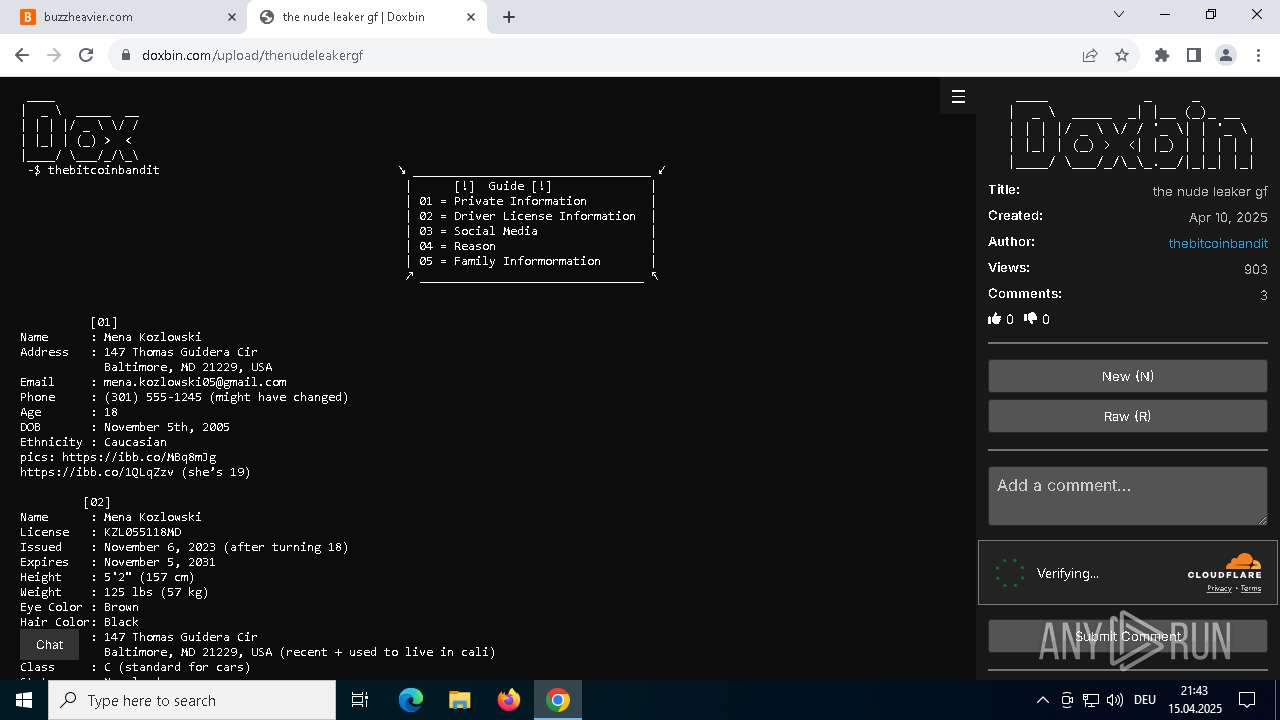The width and height of the screenshot is (1280, 720).
Task: Click the taskbar search box
Action: click(x=192, y=700)
